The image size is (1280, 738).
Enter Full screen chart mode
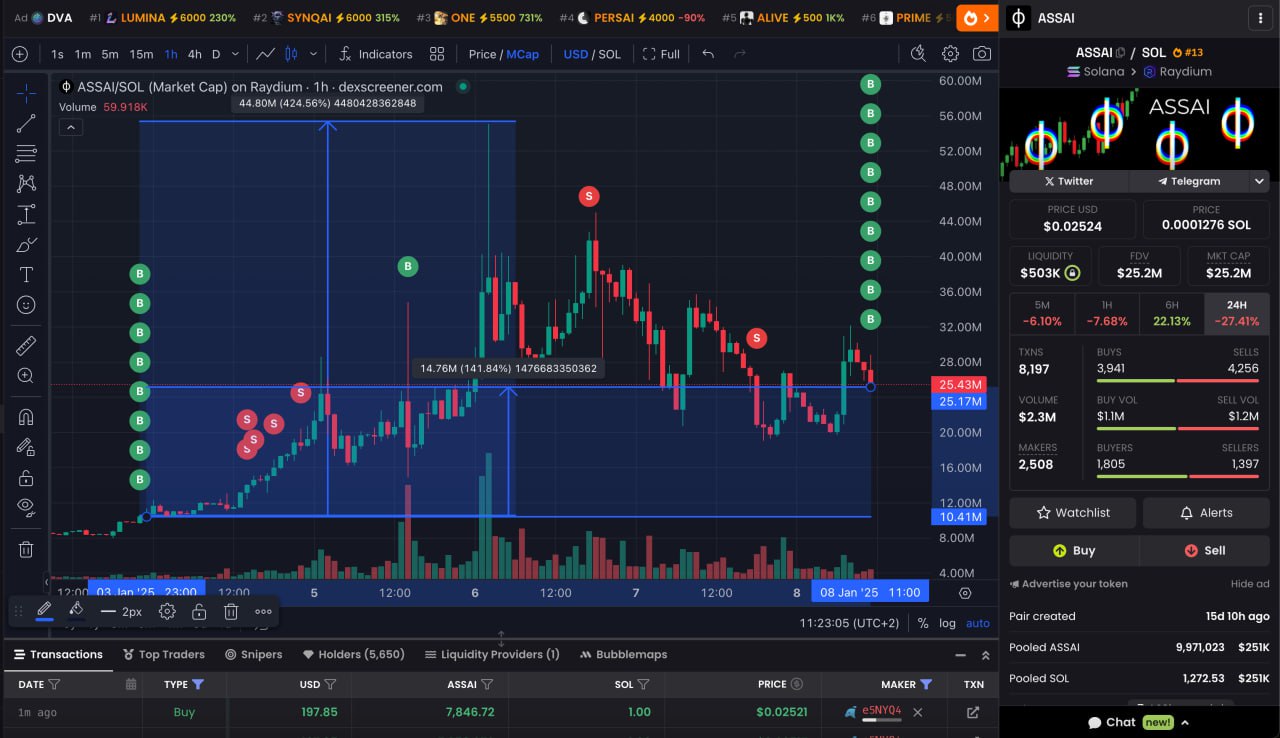click(x=661, y=54)
